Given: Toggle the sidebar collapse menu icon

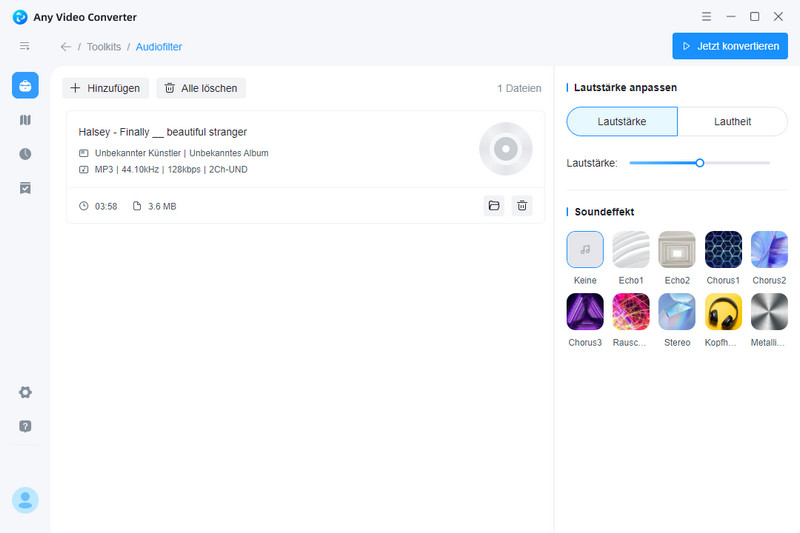Looking at the screenshot, I should [24, 46].
